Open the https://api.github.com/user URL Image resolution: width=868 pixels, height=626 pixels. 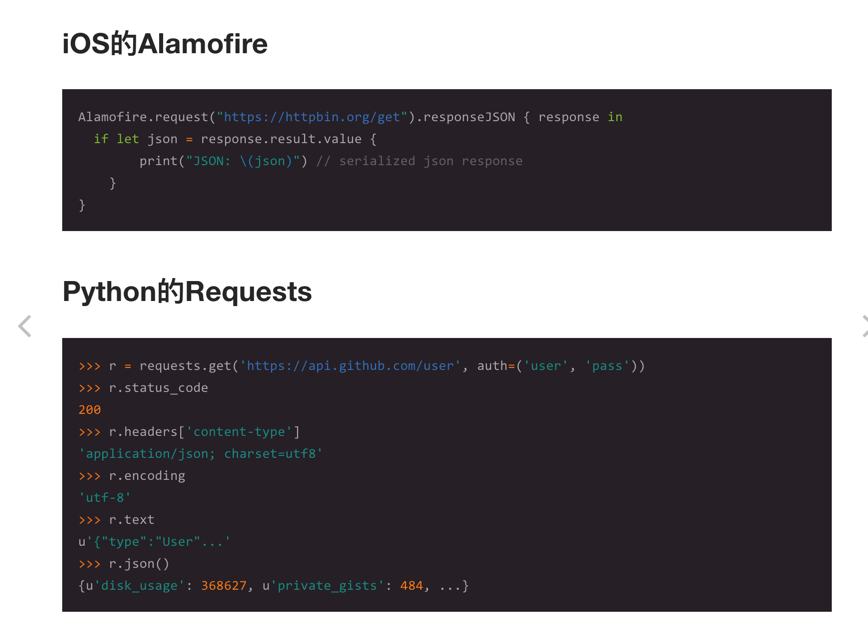[350, 366]
